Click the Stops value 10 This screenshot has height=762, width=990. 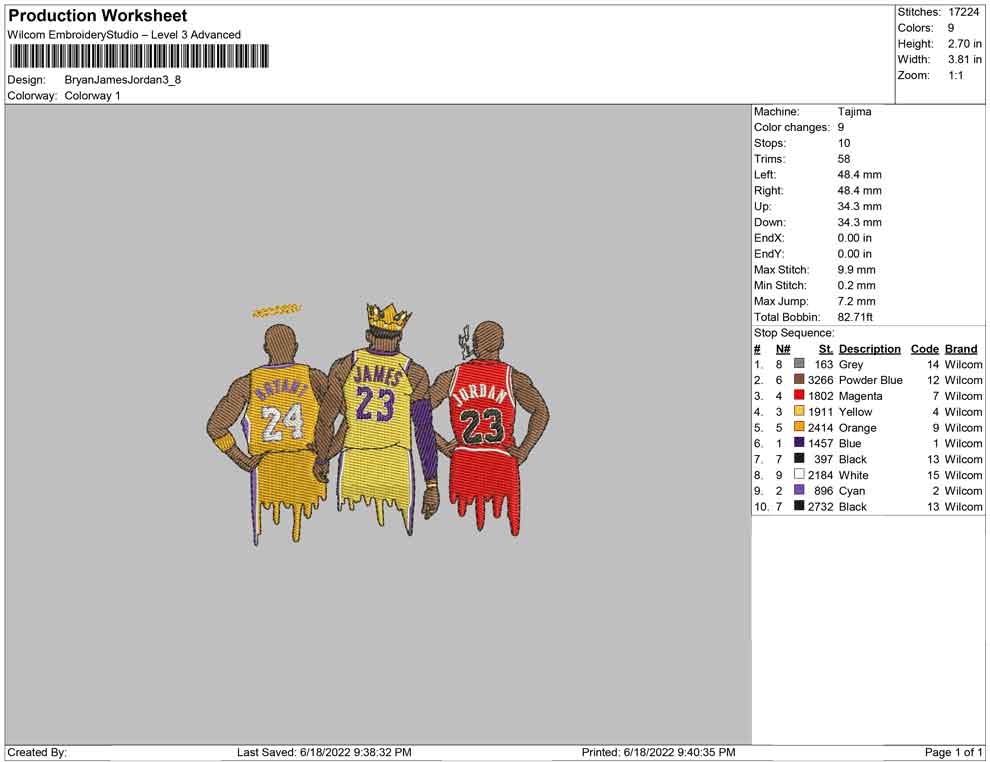coord(844,143)
